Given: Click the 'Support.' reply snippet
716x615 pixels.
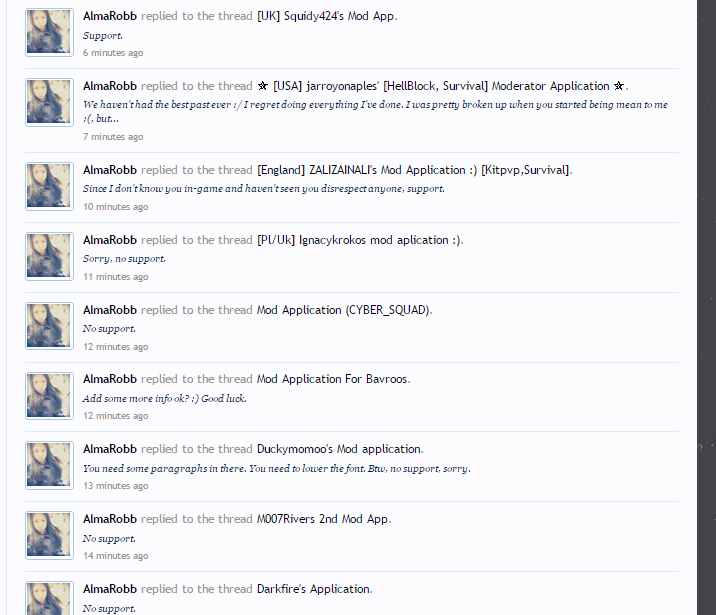Looking at the screenshot, I should point(102,36).
